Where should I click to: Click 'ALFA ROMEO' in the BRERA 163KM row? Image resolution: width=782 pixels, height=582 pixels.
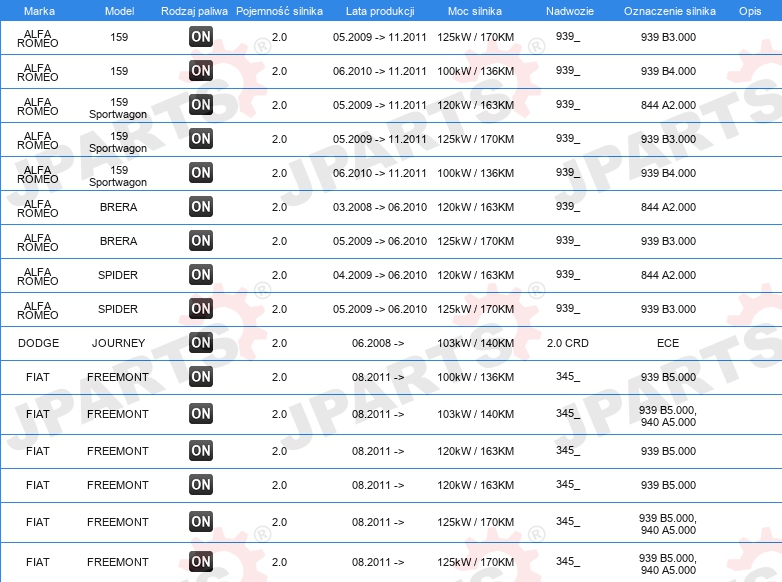pos(37,208)
